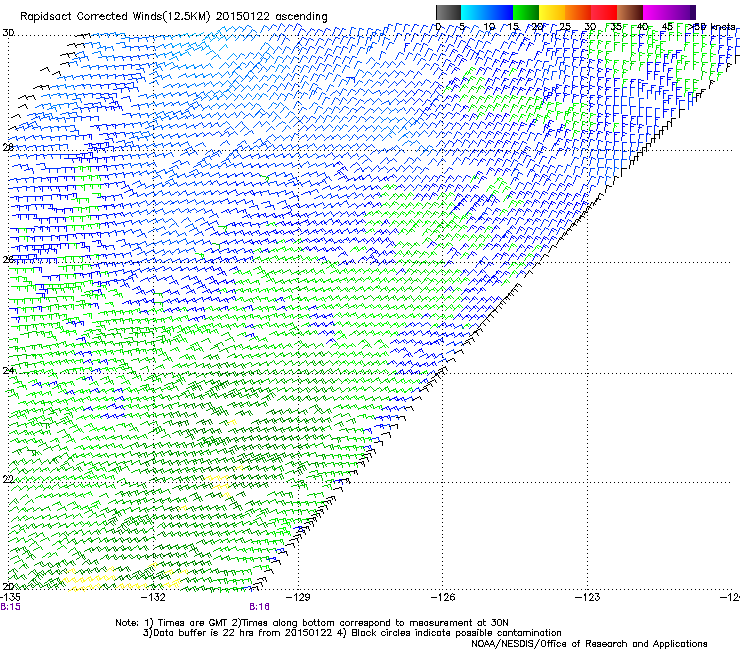
Task: Click the yellow 20-25 knots color segment
Action: coord(552,12)
